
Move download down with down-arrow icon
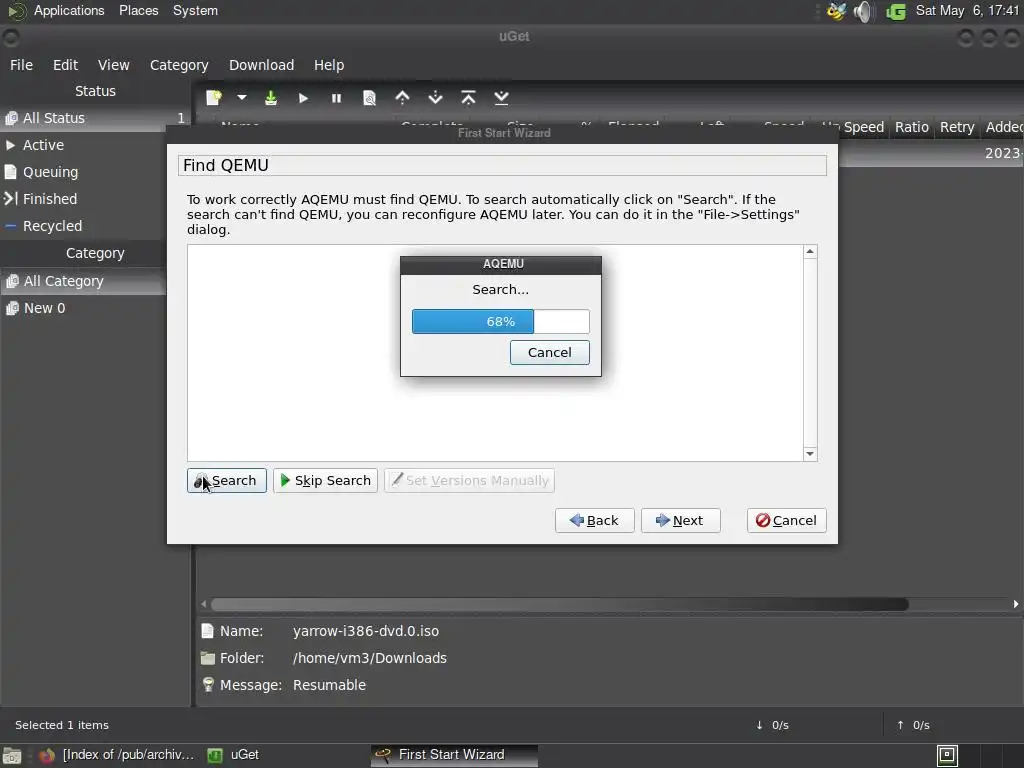point(435,98)
